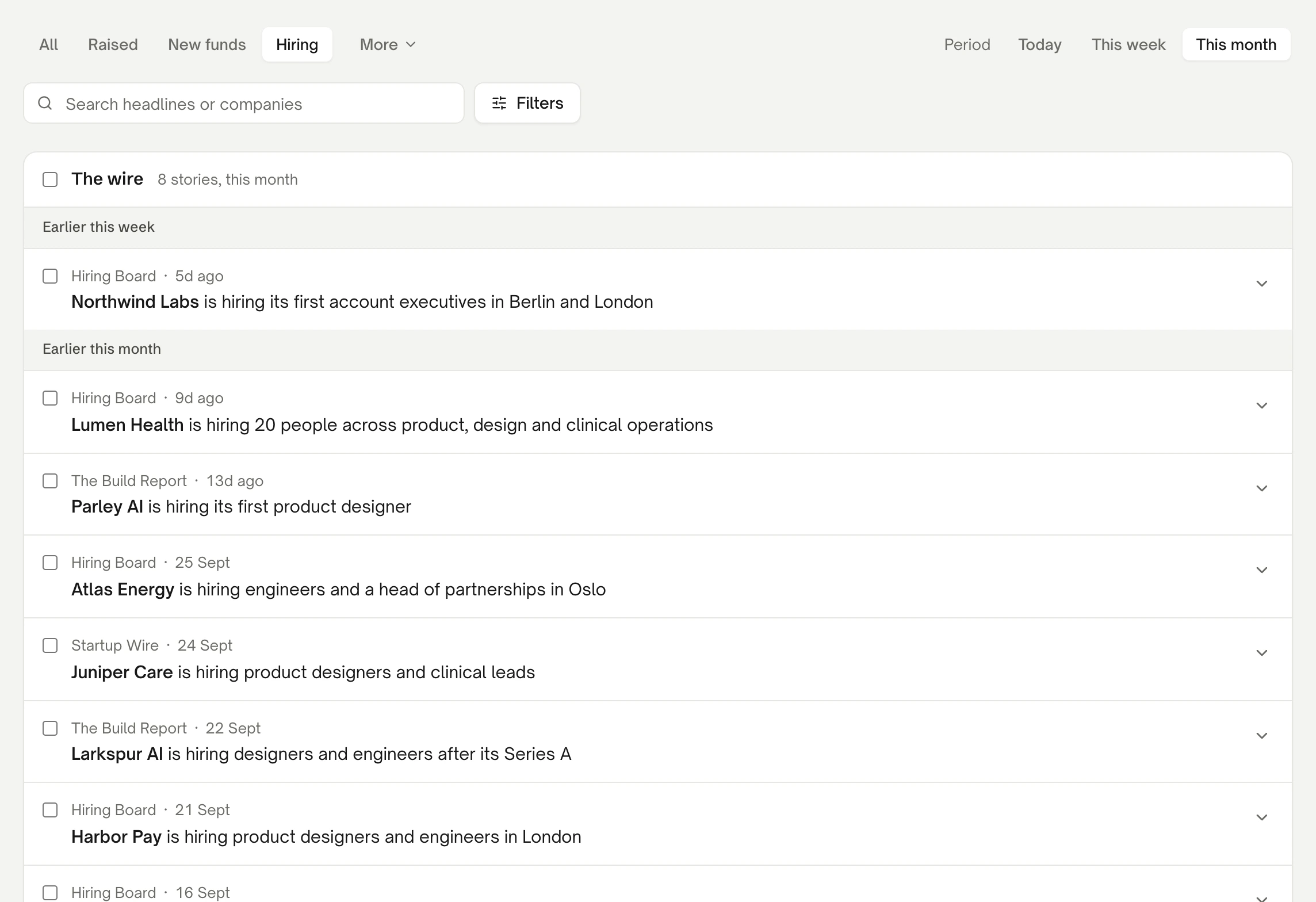Mark the Juniper Care story checkbox
Image resolution: width=1316 pixels, height=902 pixels.
pyautogui.click(x=50, y=645)
